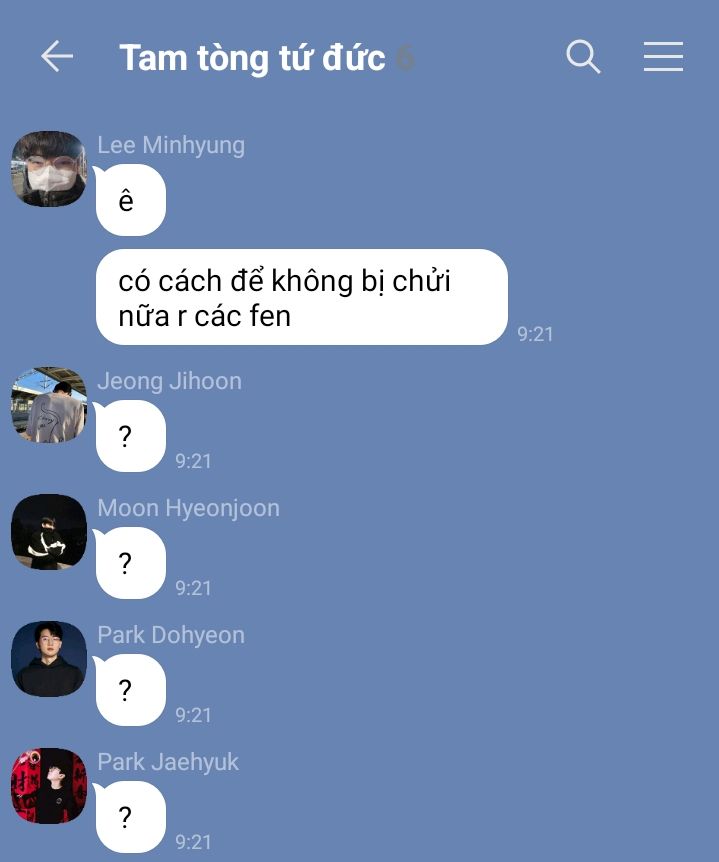
Task: Open Lee Minhyung's profile picture
Action: pyautogui.click(x=49, y=169)
